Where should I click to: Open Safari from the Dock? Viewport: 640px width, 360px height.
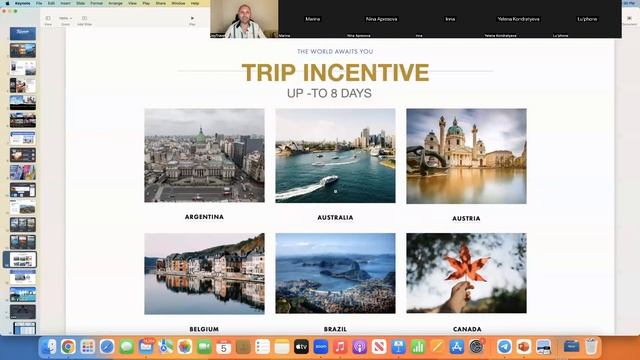pos(107,347)
